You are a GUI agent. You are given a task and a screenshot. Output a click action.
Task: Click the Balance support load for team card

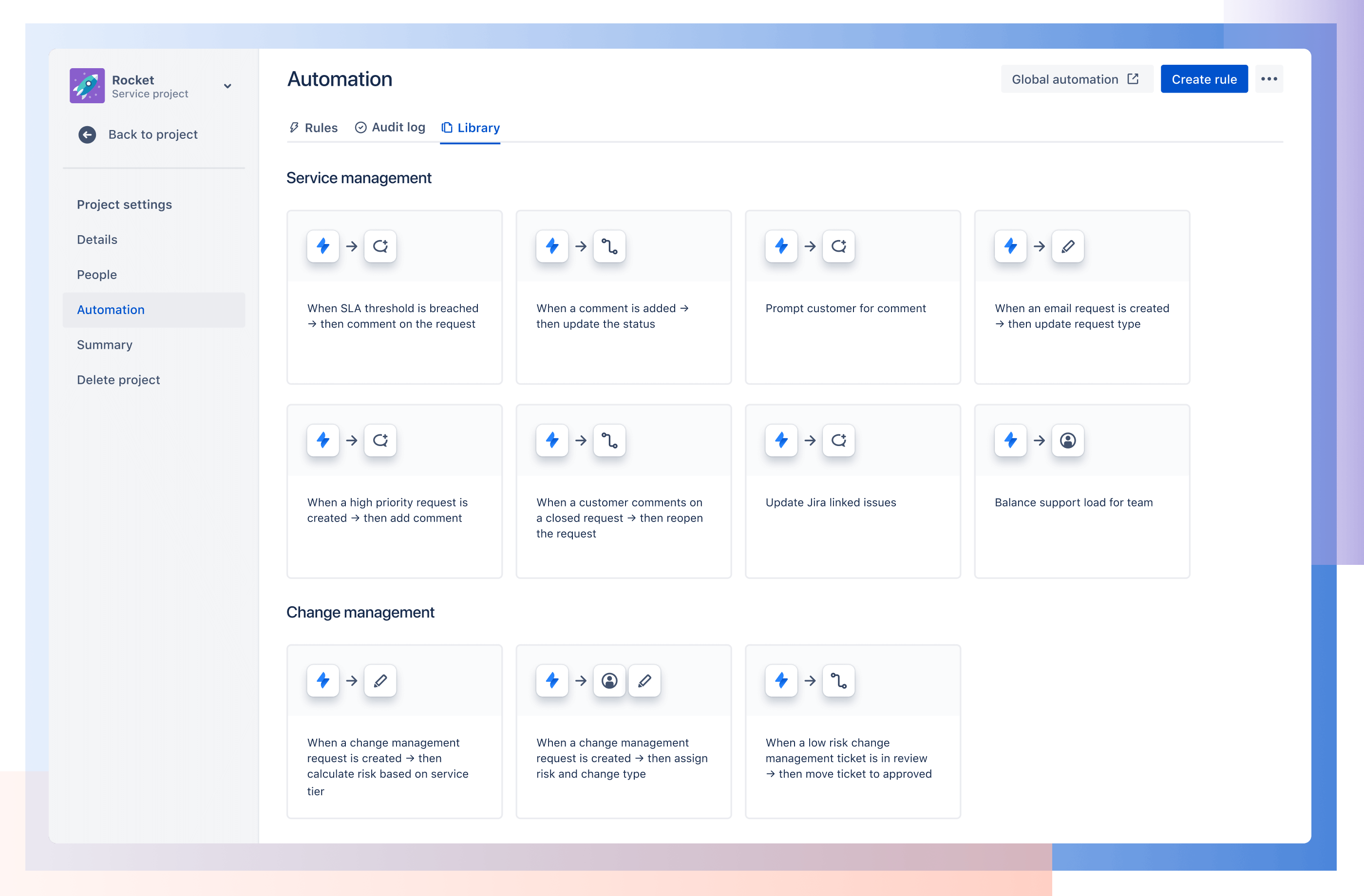point(1082,490)
